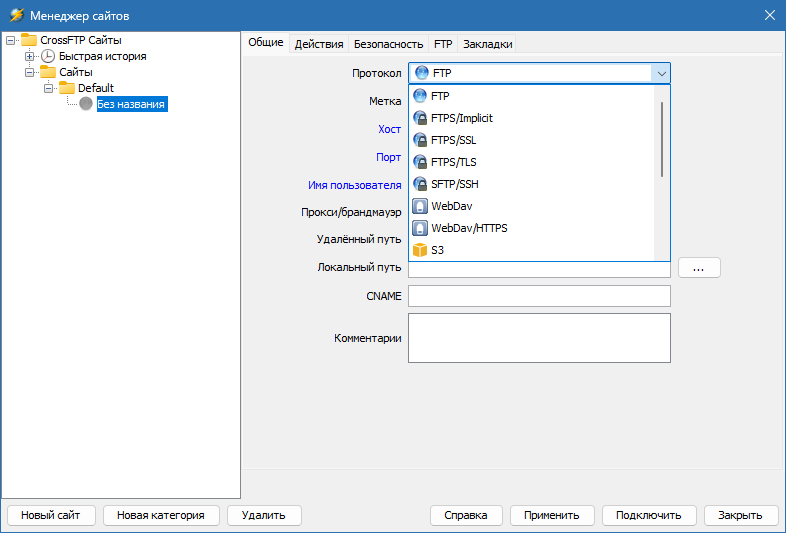Viewport: 786px width, 533px height.
Task: Click the Новая категория button
Action: (x=161, y=515)
